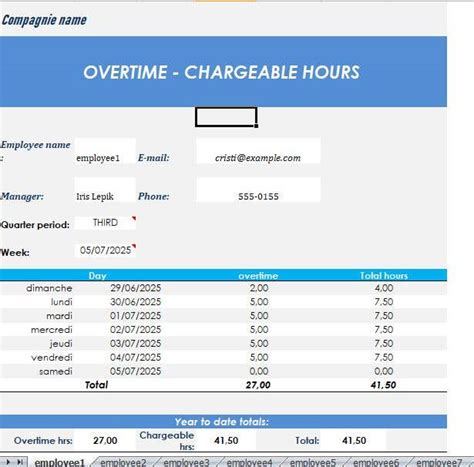Click the Quarter period: label
Screen dimensions: 474x467
35,225
